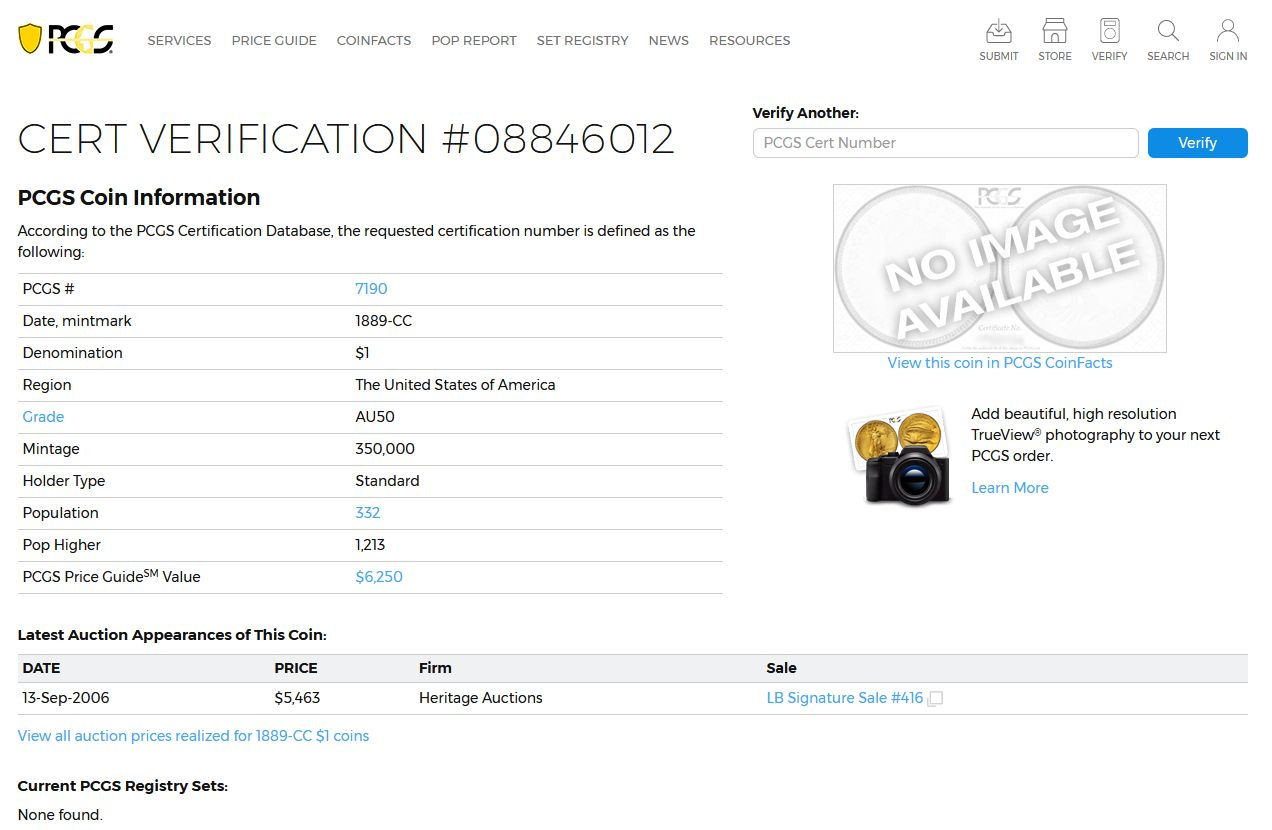Click Learn More about TrueView
1272x830 pixels.
pos(1010,488)
